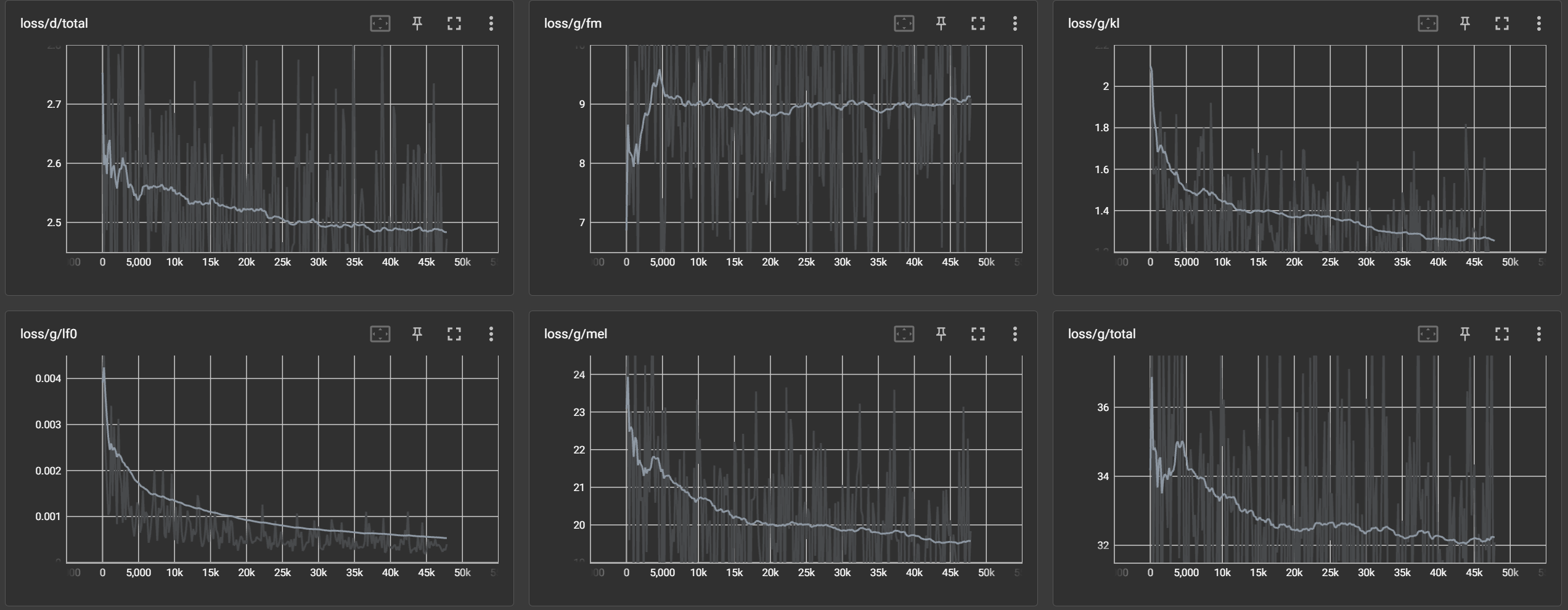Viewport: 1568px width, 610px height.
Task: Click the 2.7 y-axis label on loss/d/total
Action: pyautogui.click(x=54, y=104)
